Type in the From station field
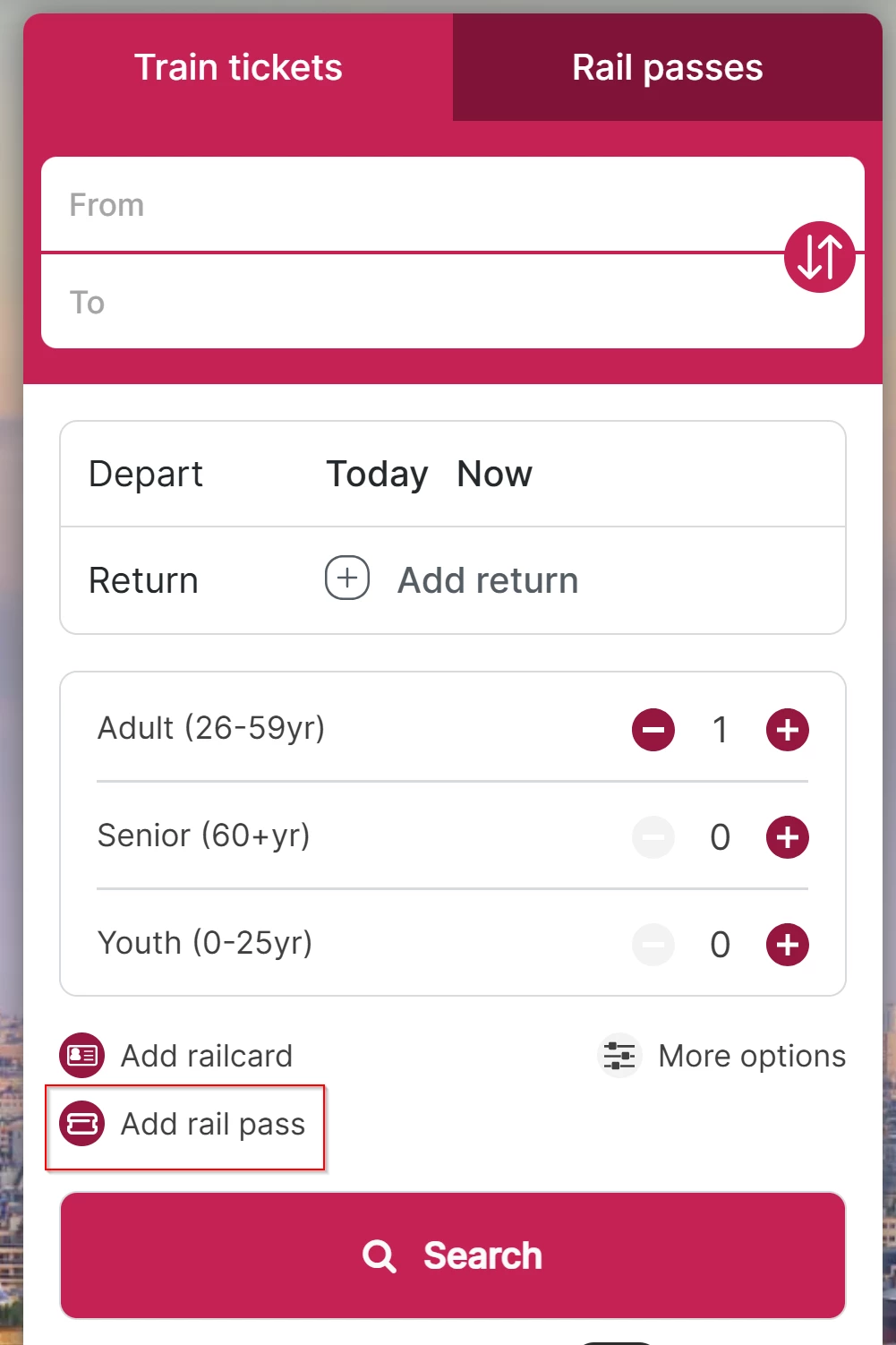Viewport: 896px width, 1345px height. coord(412,205)
